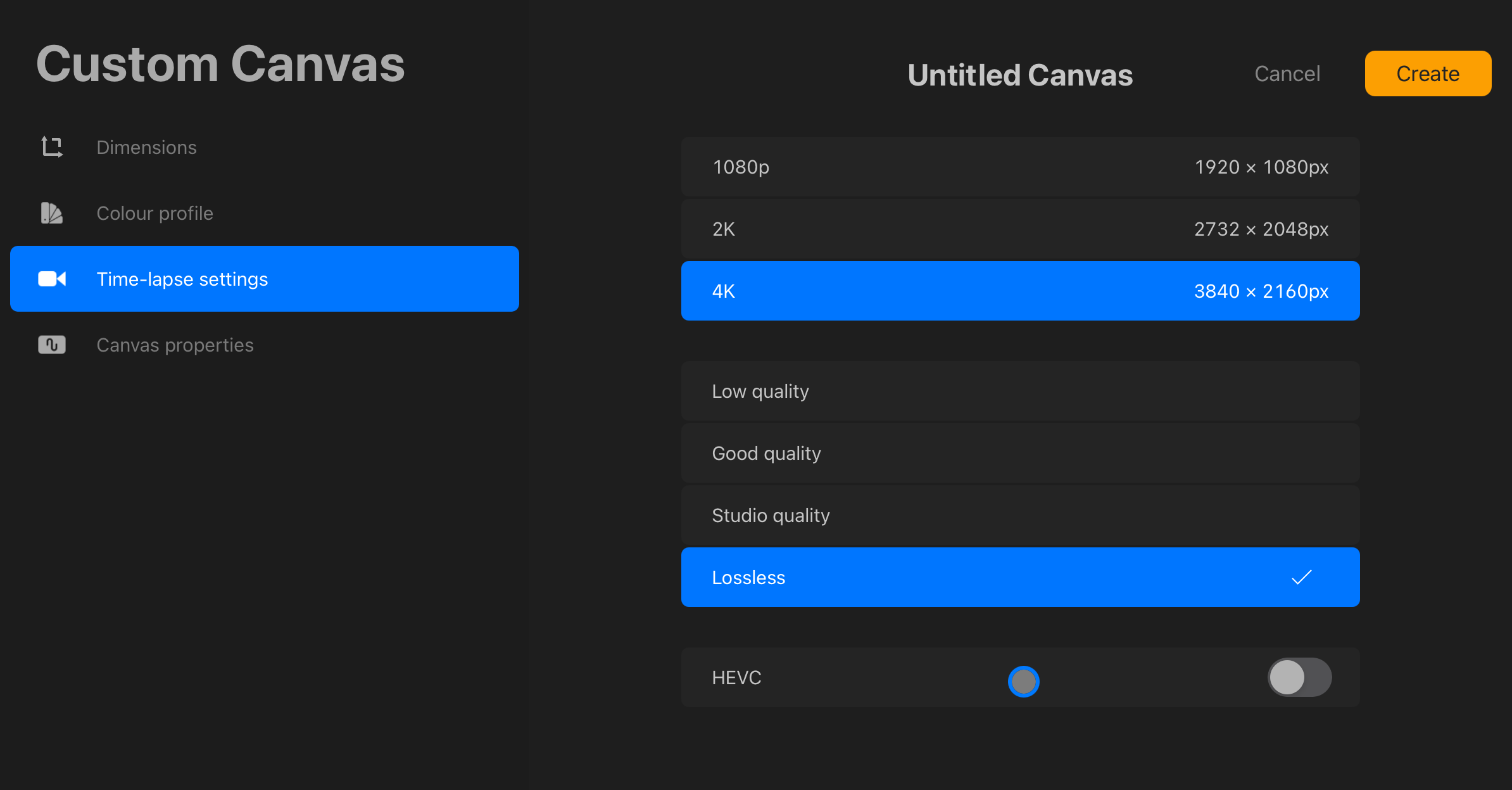This screenshot has height=790, width=1512.
Task: Select Studio quality option
Action: 1019,516
